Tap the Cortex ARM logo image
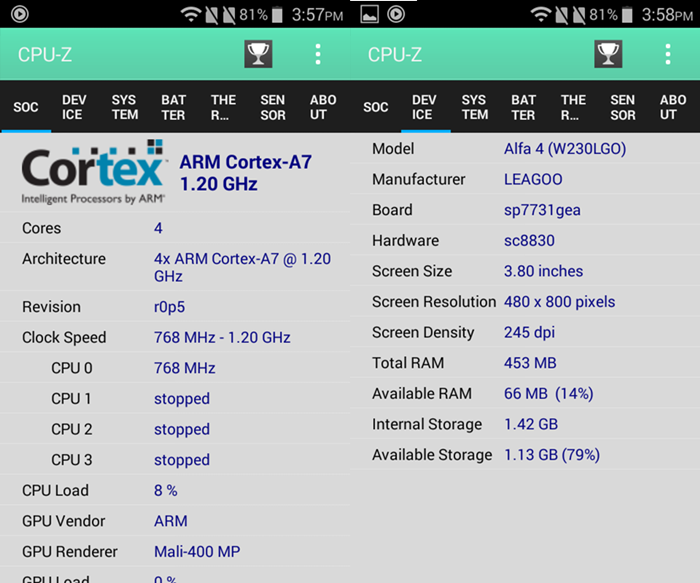 click(x=94, y=172)
